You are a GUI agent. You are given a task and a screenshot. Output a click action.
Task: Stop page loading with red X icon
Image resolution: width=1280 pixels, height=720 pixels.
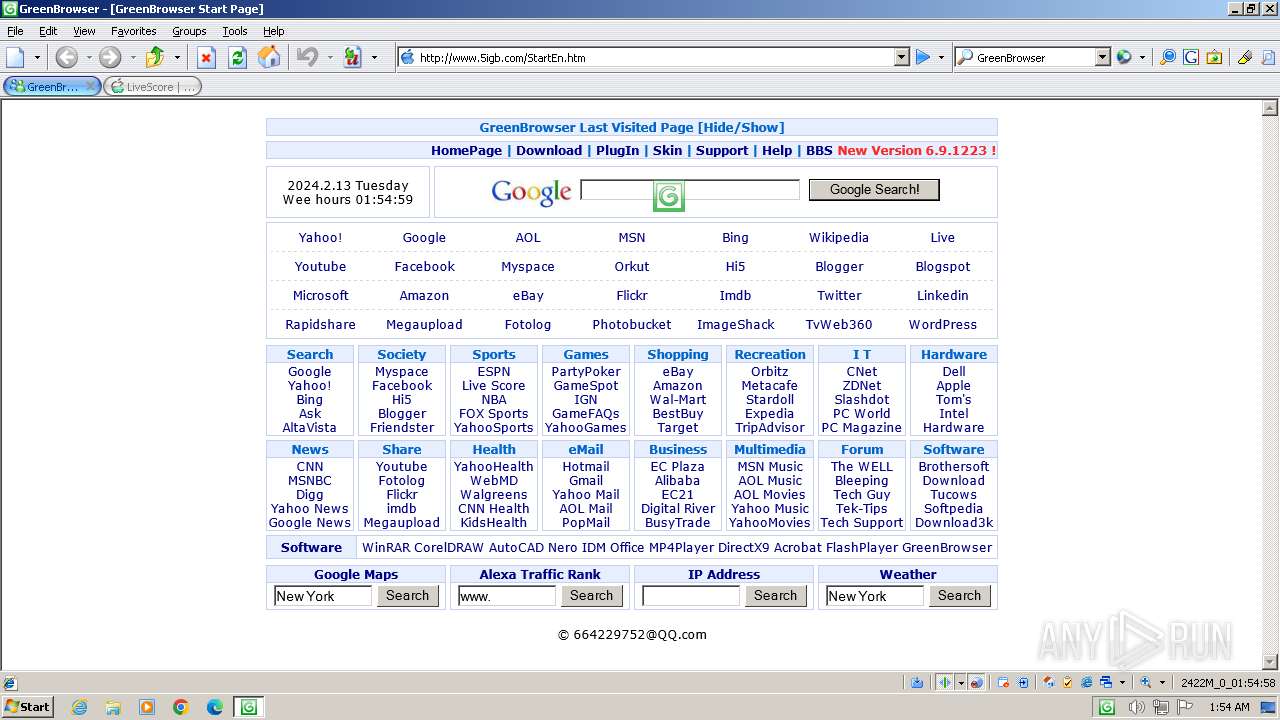point(206,57)
